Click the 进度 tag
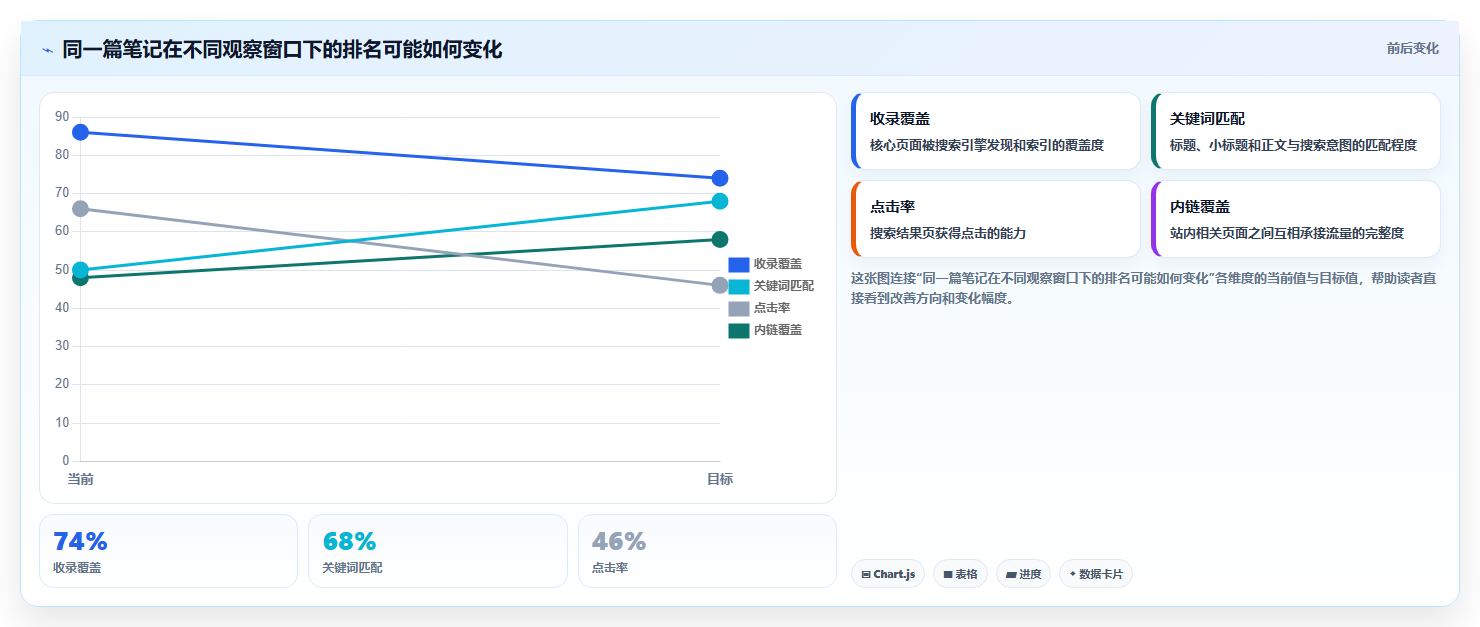 (1023, 574)
